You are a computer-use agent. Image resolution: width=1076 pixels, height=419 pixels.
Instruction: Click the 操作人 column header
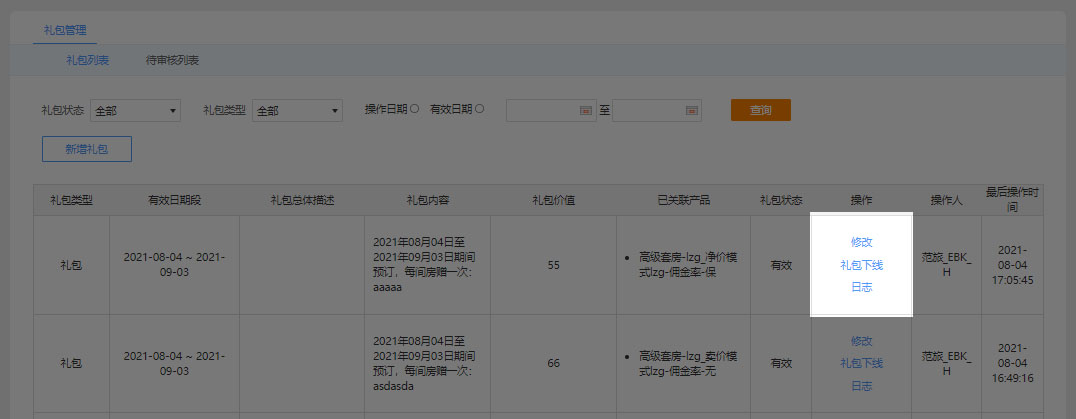(946, 200)
